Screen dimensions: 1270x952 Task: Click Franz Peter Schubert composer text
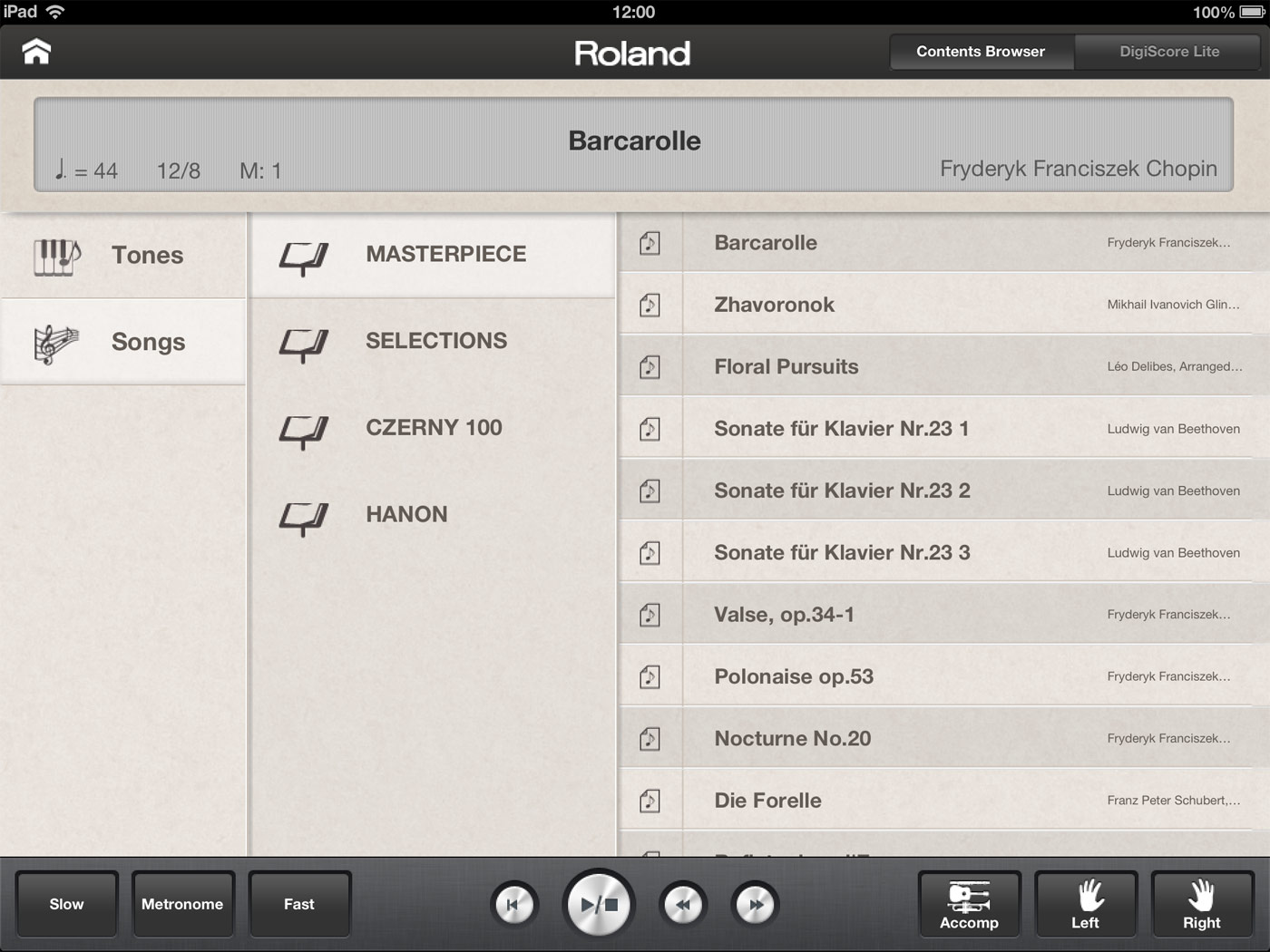tap(1173, 801)
